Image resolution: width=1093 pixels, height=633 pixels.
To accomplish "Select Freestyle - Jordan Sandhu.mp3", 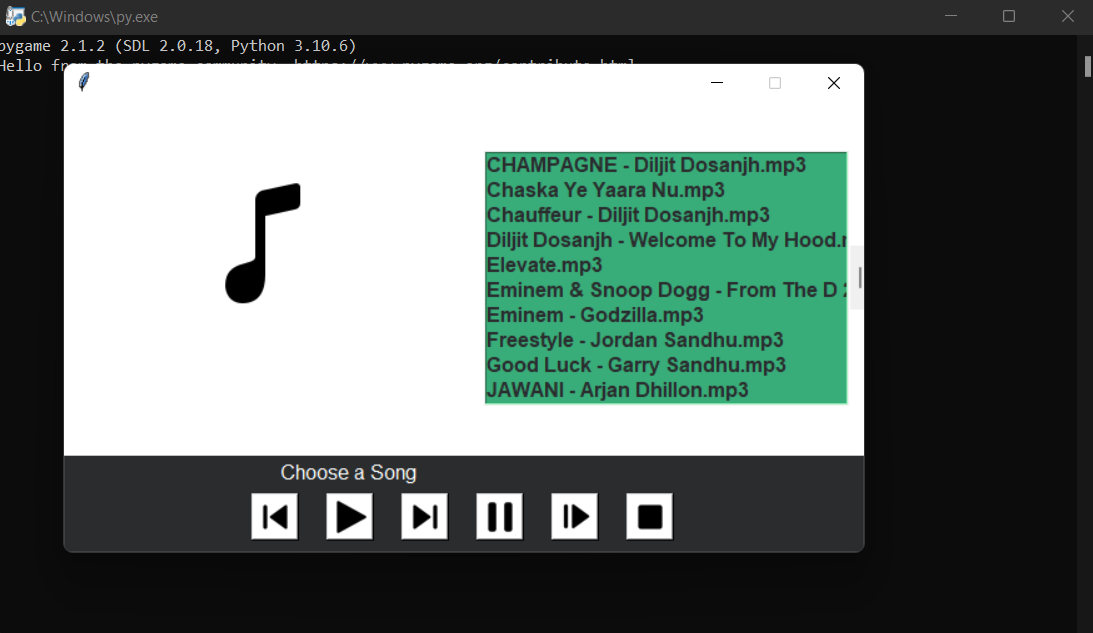I will [x=634, y=339].
